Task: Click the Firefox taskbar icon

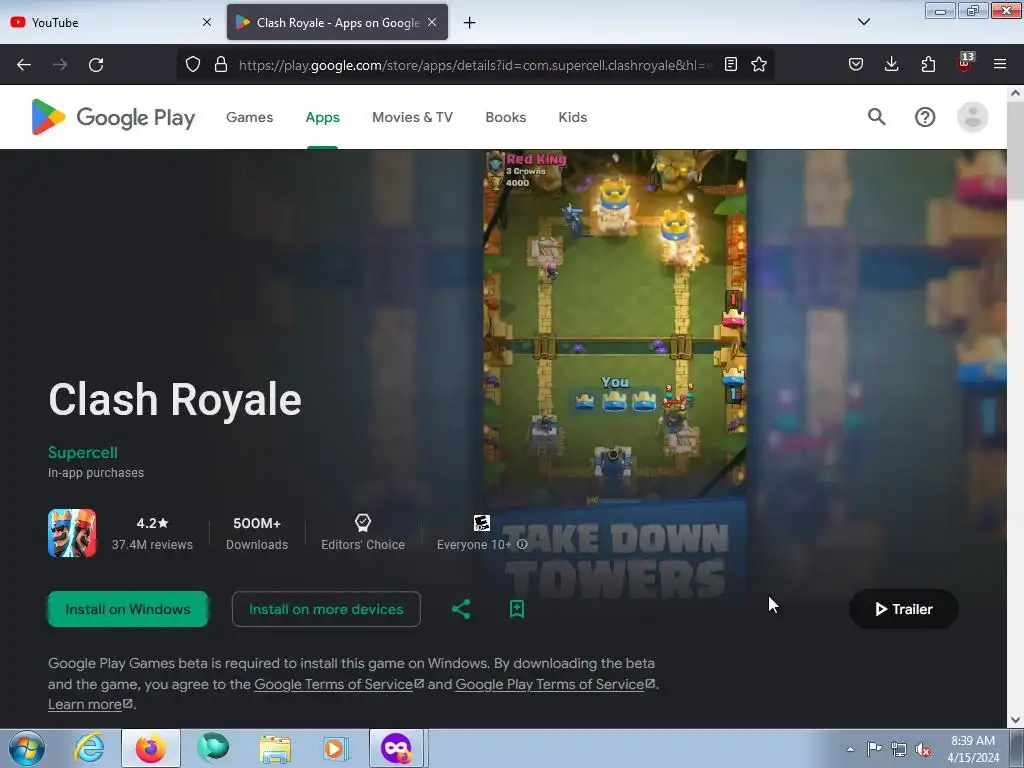Action: tap(151, 748)
